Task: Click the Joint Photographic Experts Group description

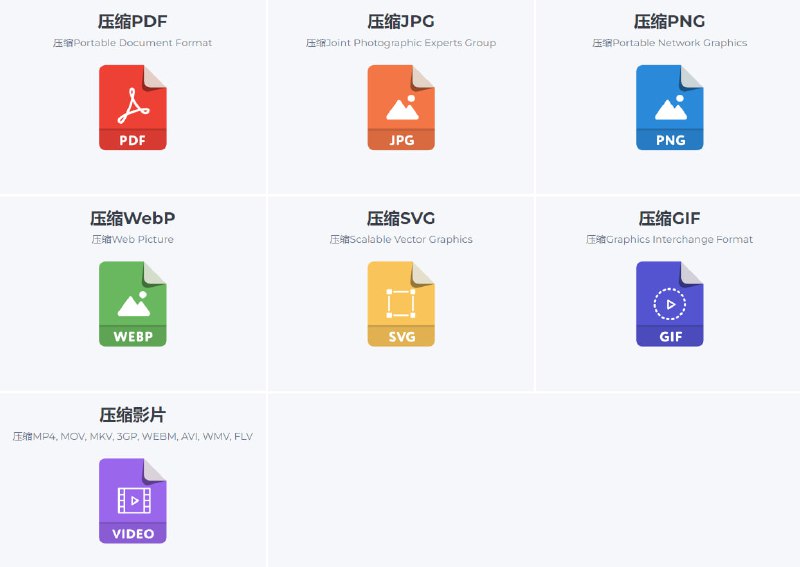Action: point(401,43)
